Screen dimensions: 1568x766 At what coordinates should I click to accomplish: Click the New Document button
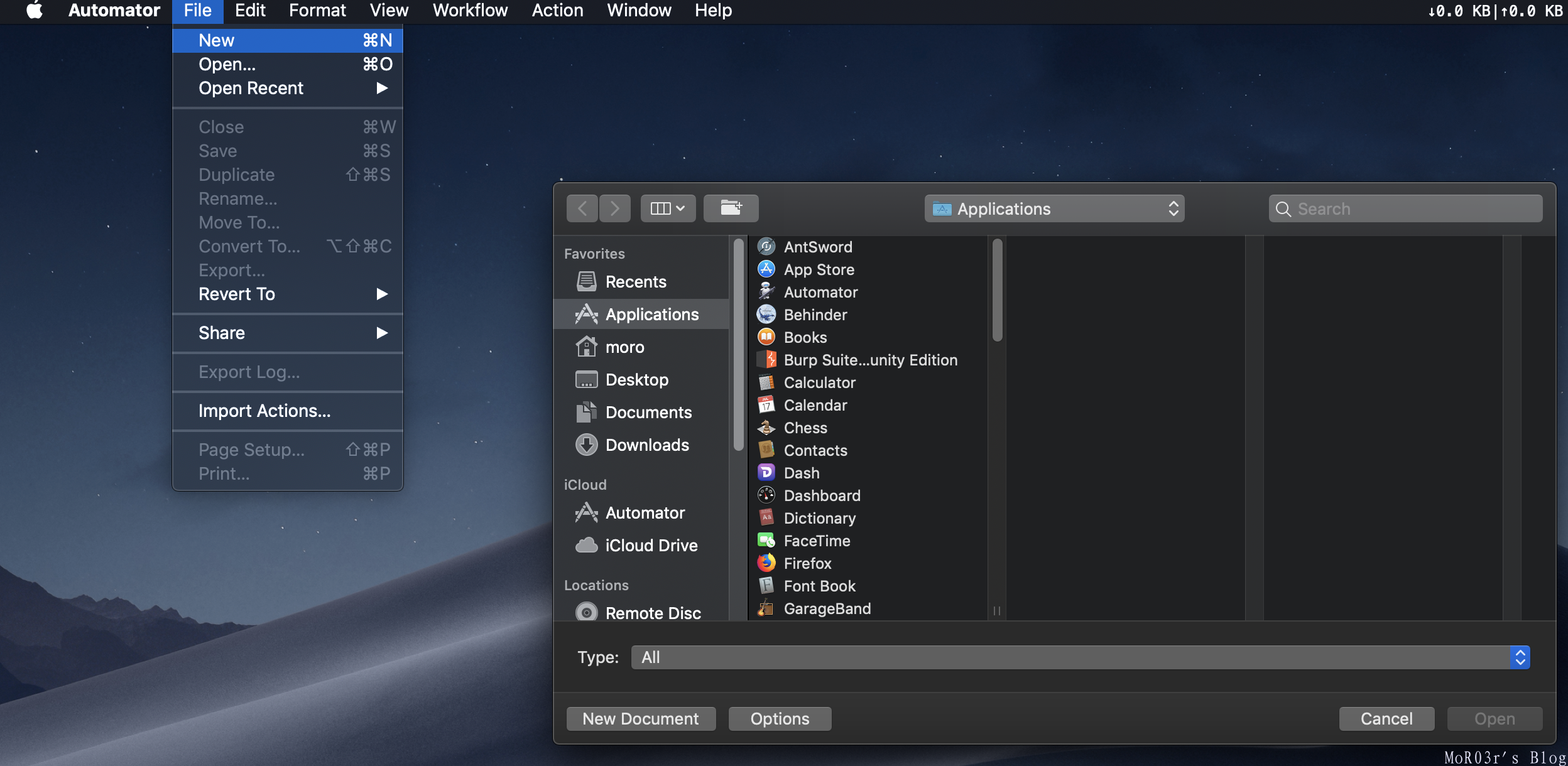click(641, 719)
